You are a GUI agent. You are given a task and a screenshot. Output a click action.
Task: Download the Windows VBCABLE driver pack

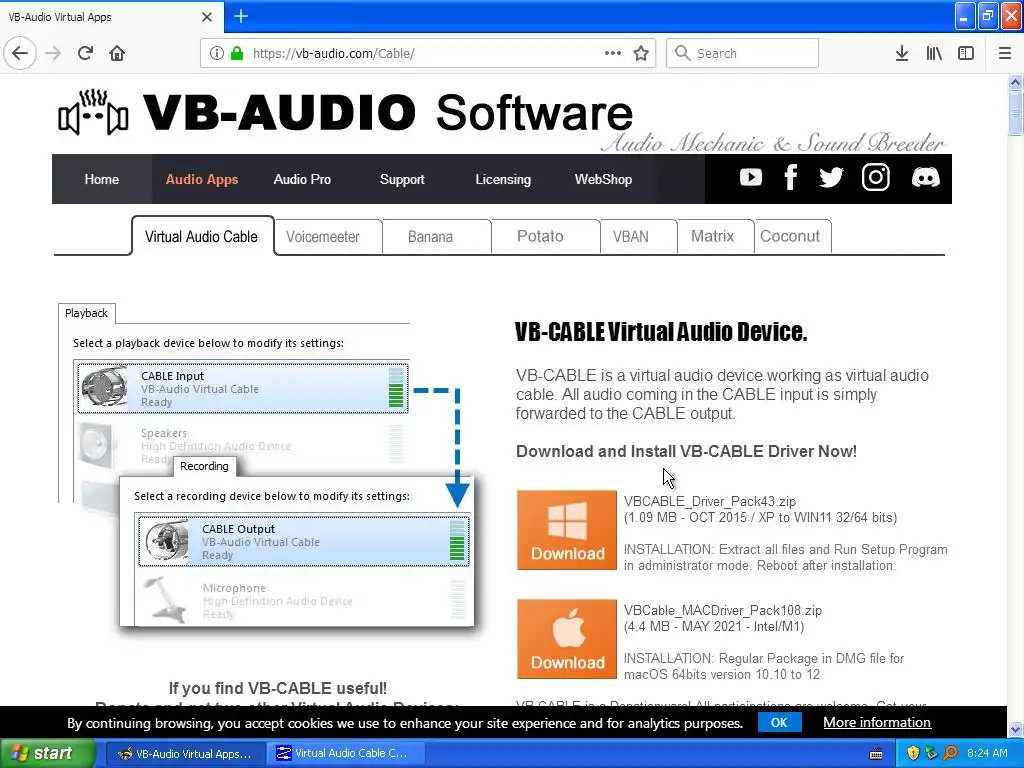tap(567, 530)
